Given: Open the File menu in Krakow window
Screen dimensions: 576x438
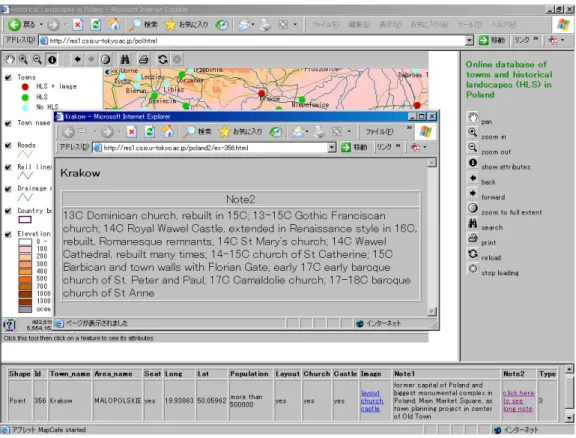Looking at the screenshot, I should tap(379, 132).
